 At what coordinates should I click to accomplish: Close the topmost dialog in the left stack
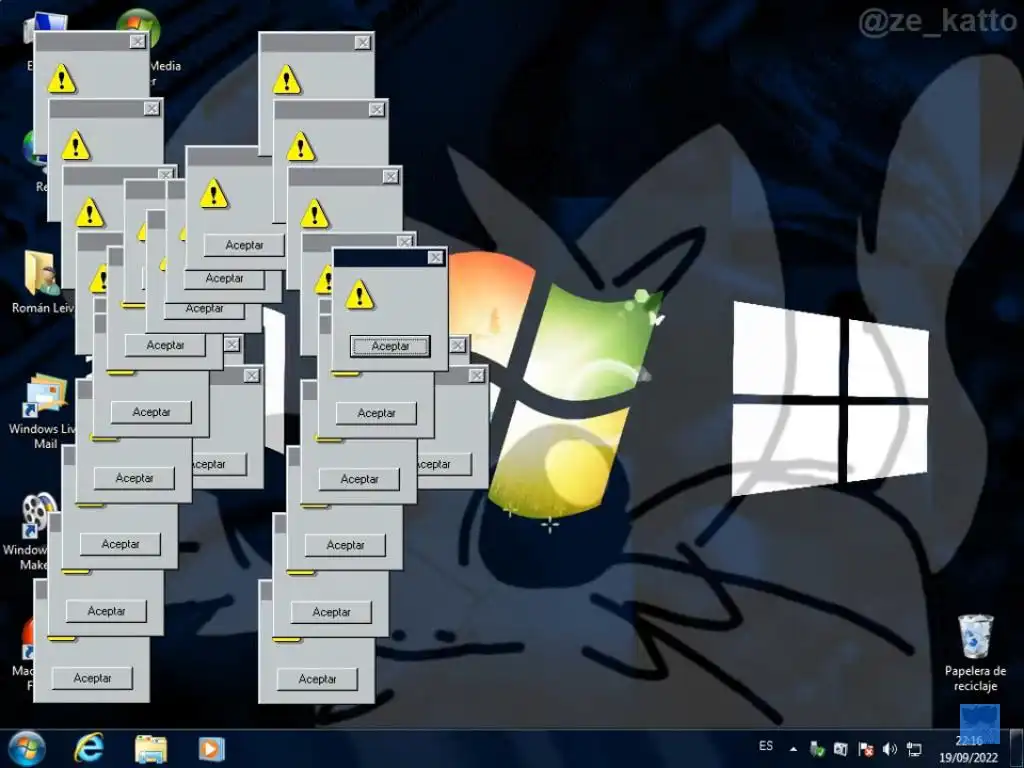coord(137,42)
